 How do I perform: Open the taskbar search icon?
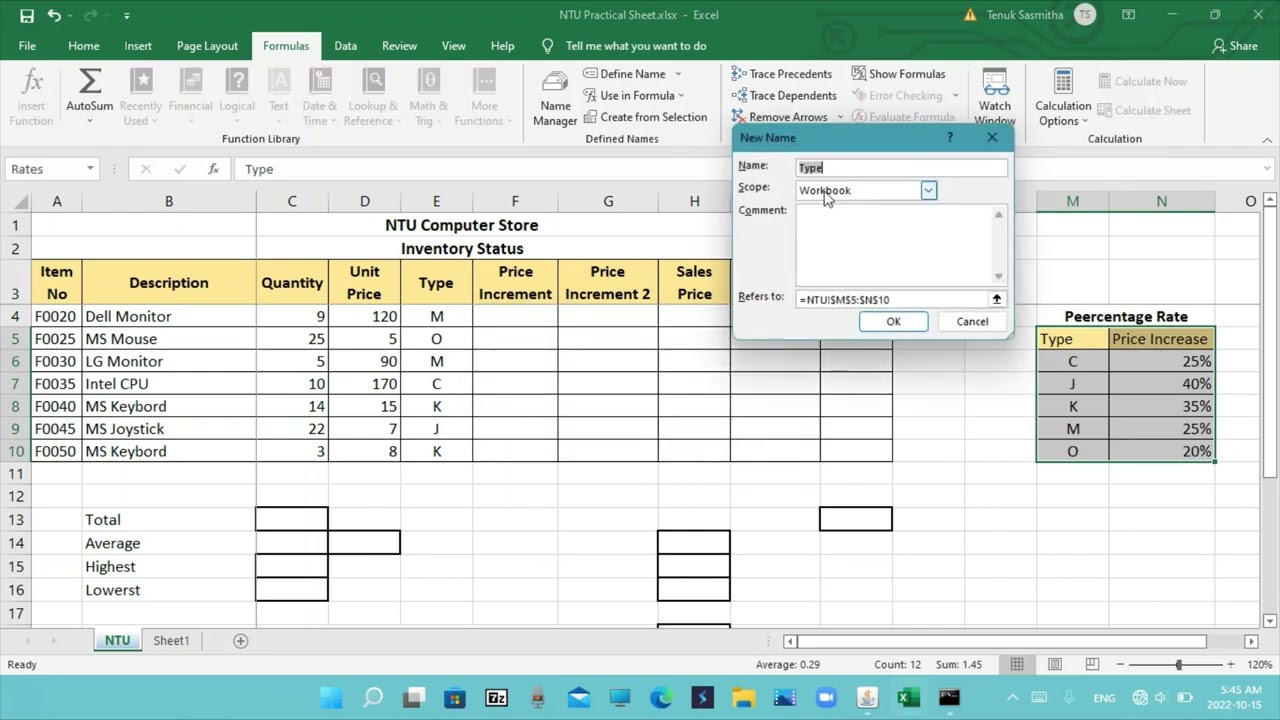click(372, 698)
